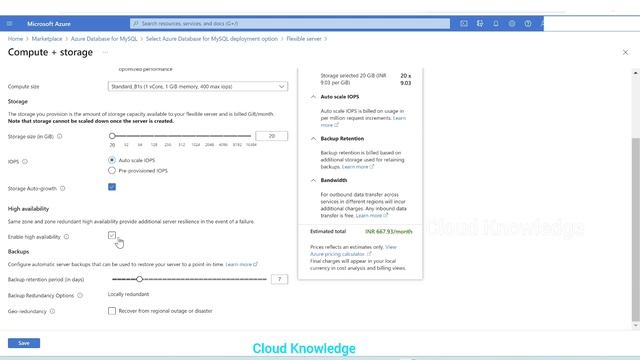Screen dimensions: 640x360
Task: Open Learn more link in Backup Retention
Action: [x=358, y=167]
